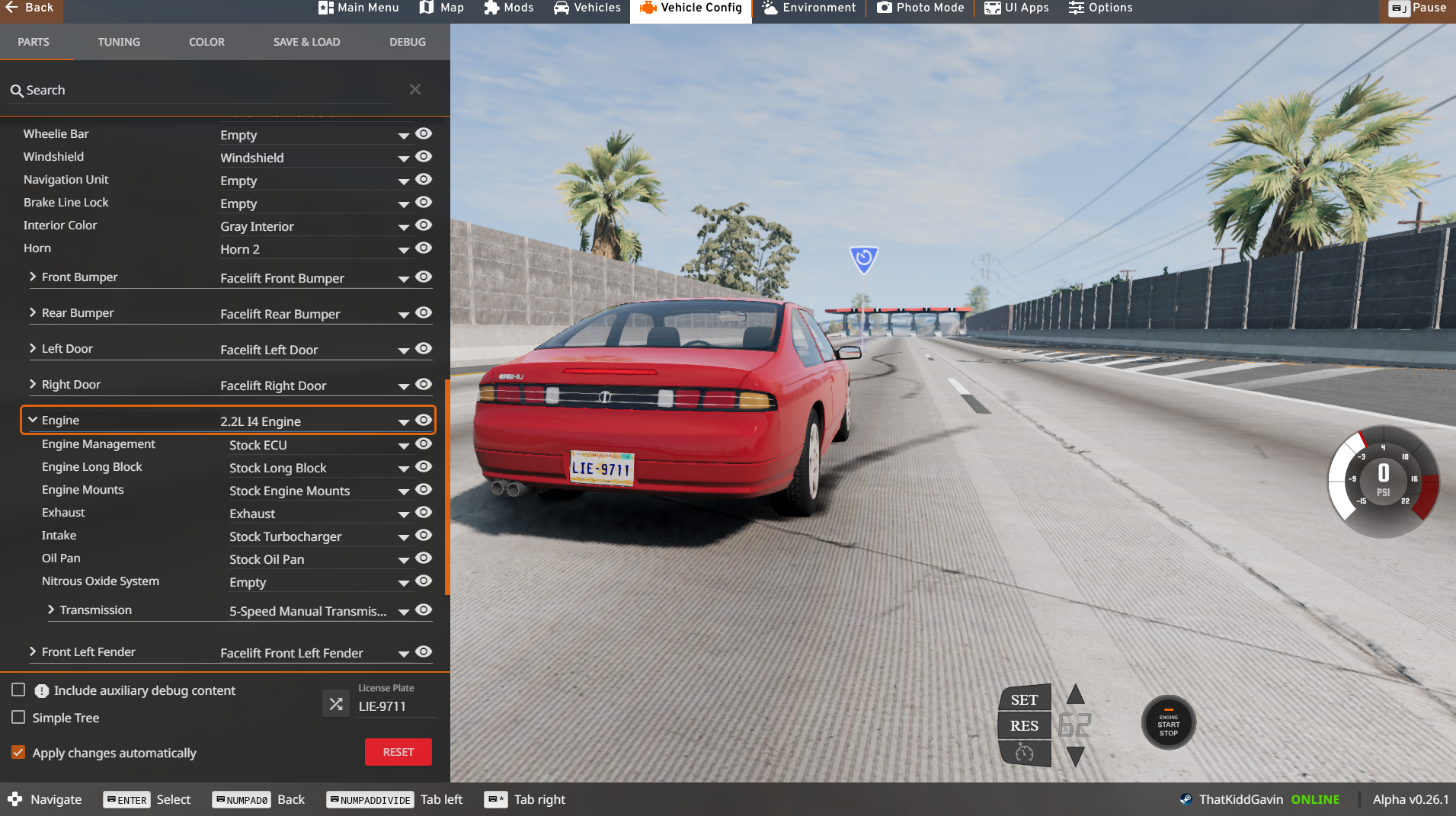Toggle visibility eye for Navigation Unit
Viewport: 1456px width, 816px height.
tap(424, 179)
